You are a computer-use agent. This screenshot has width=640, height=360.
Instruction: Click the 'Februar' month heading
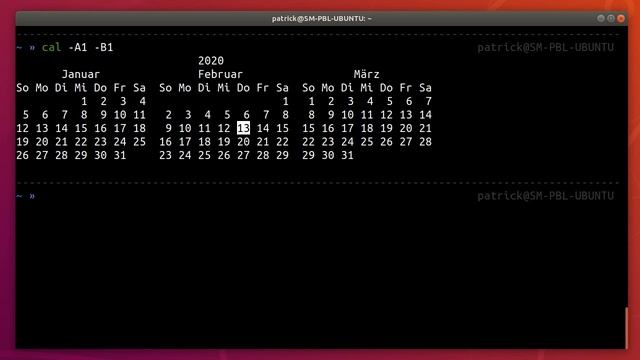click(220, 74)
